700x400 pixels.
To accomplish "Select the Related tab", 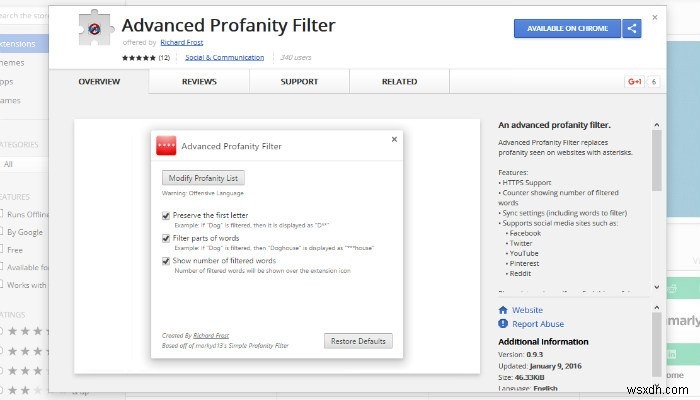I will pyautogui.click(x=399, y=81).
